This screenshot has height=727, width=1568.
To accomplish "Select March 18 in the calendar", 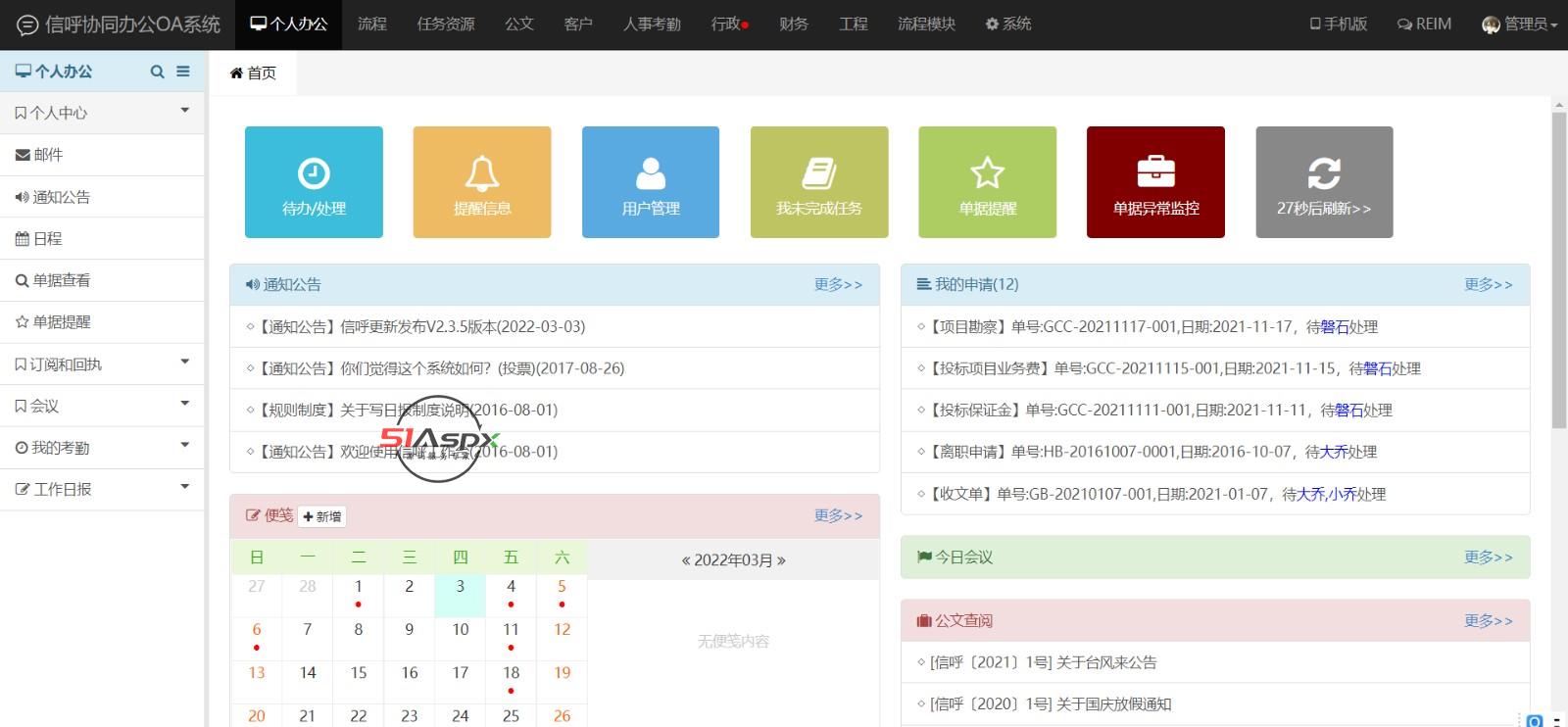I will click(511, 681).
